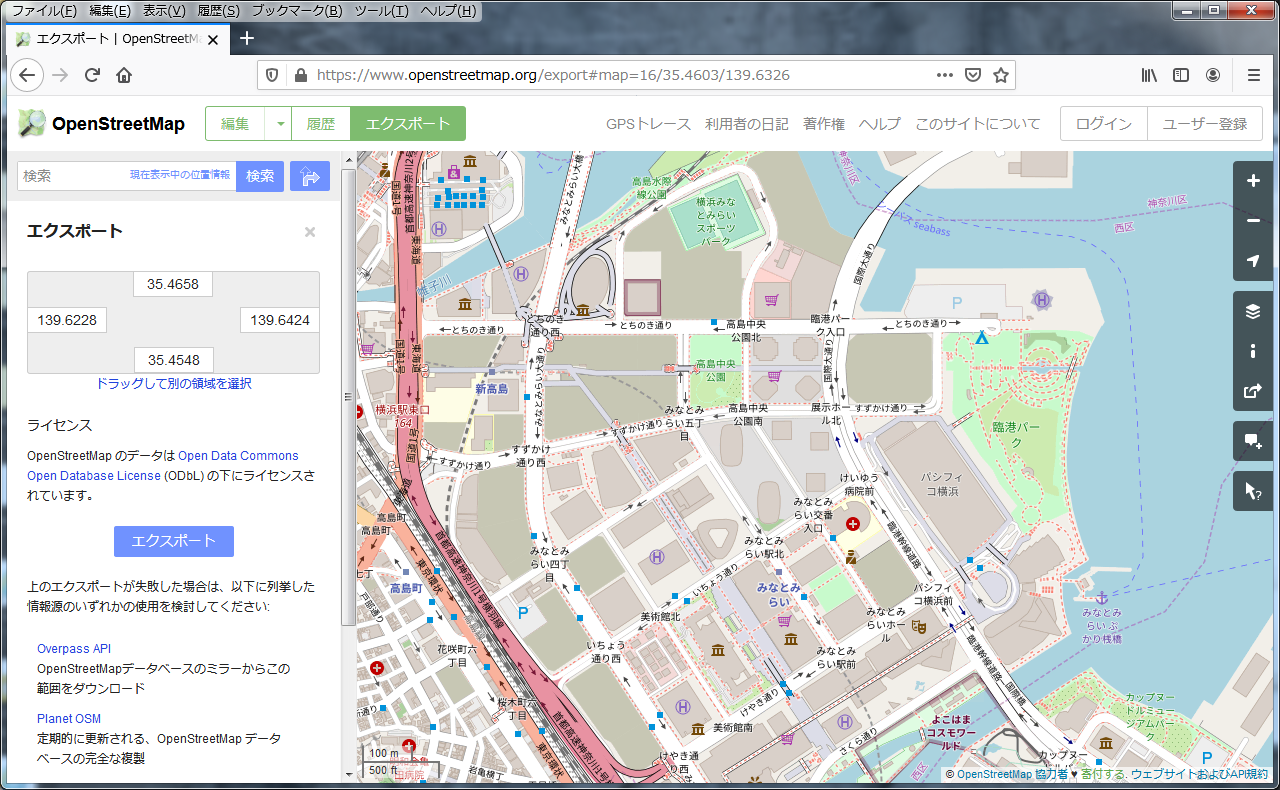This screenshot has width=1280, height=790.
Task: Open the ヘルプ link in OSM header
Action: pyautogui.click(x=880, y=124)
